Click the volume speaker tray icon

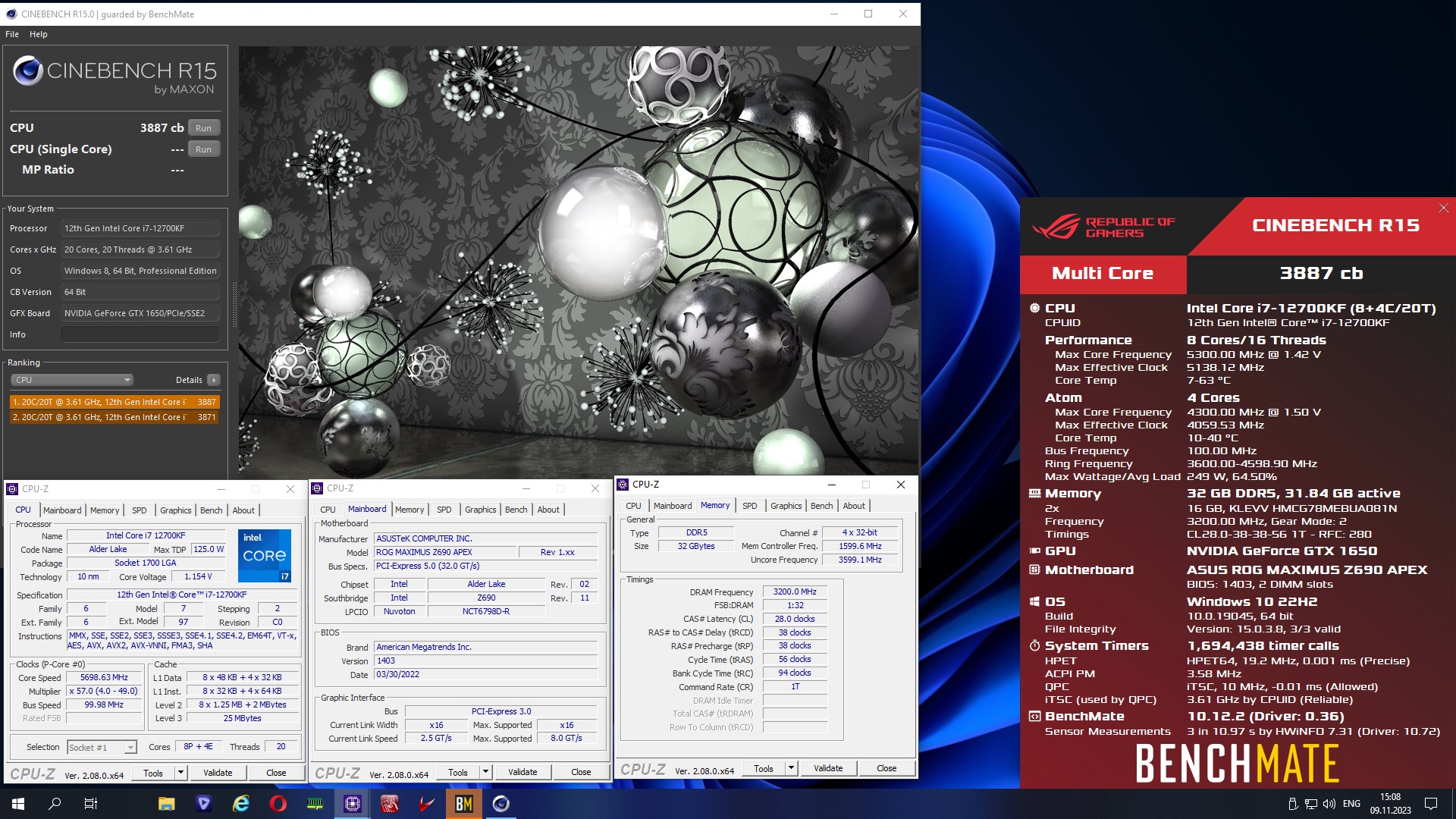pos(1329,804)
